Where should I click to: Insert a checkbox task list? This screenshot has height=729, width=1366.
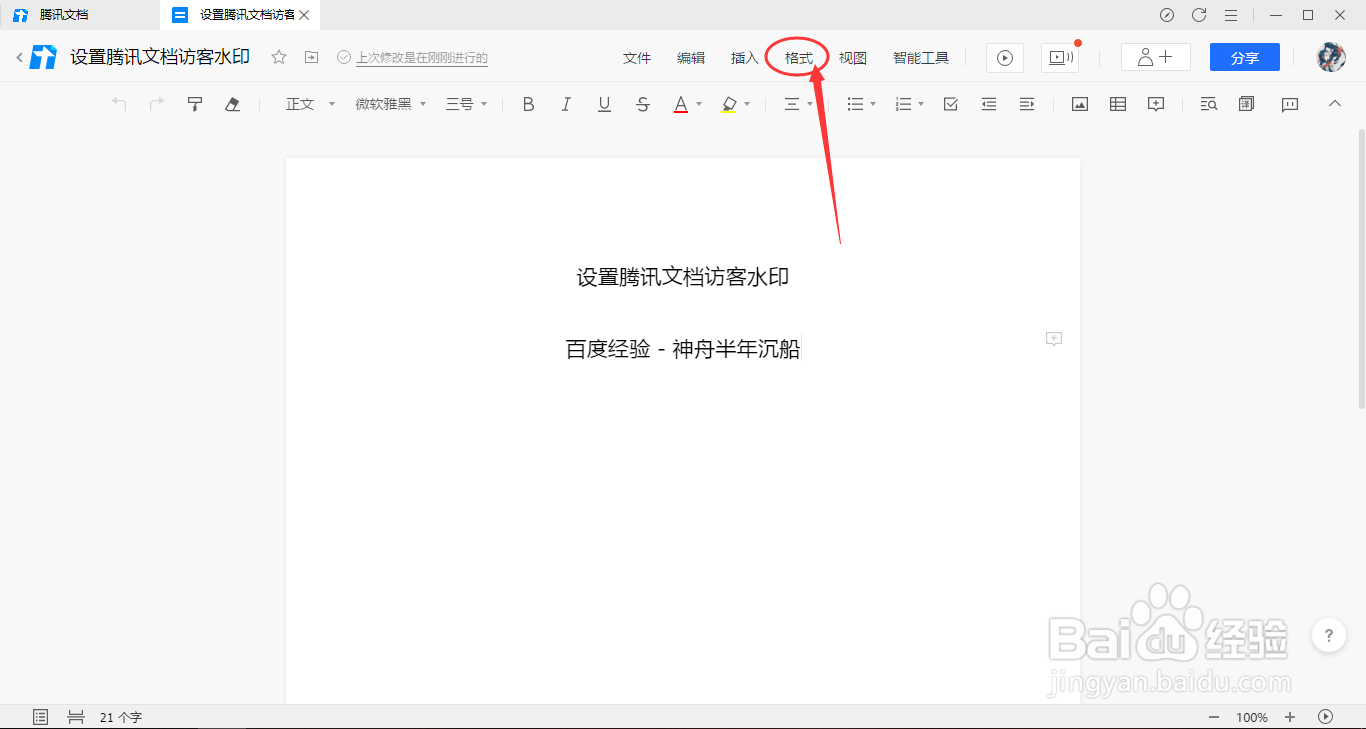[x=951, y=104]
